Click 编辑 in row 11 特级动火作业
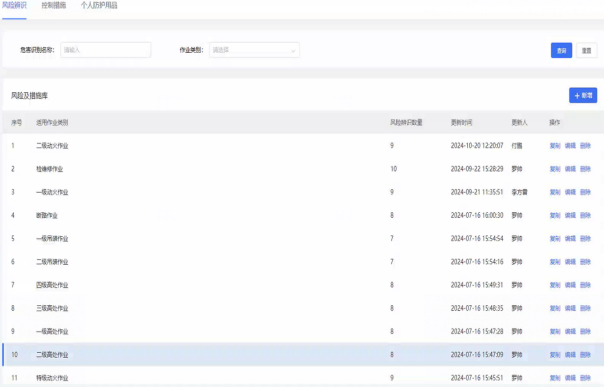 (x=570, y=378)
